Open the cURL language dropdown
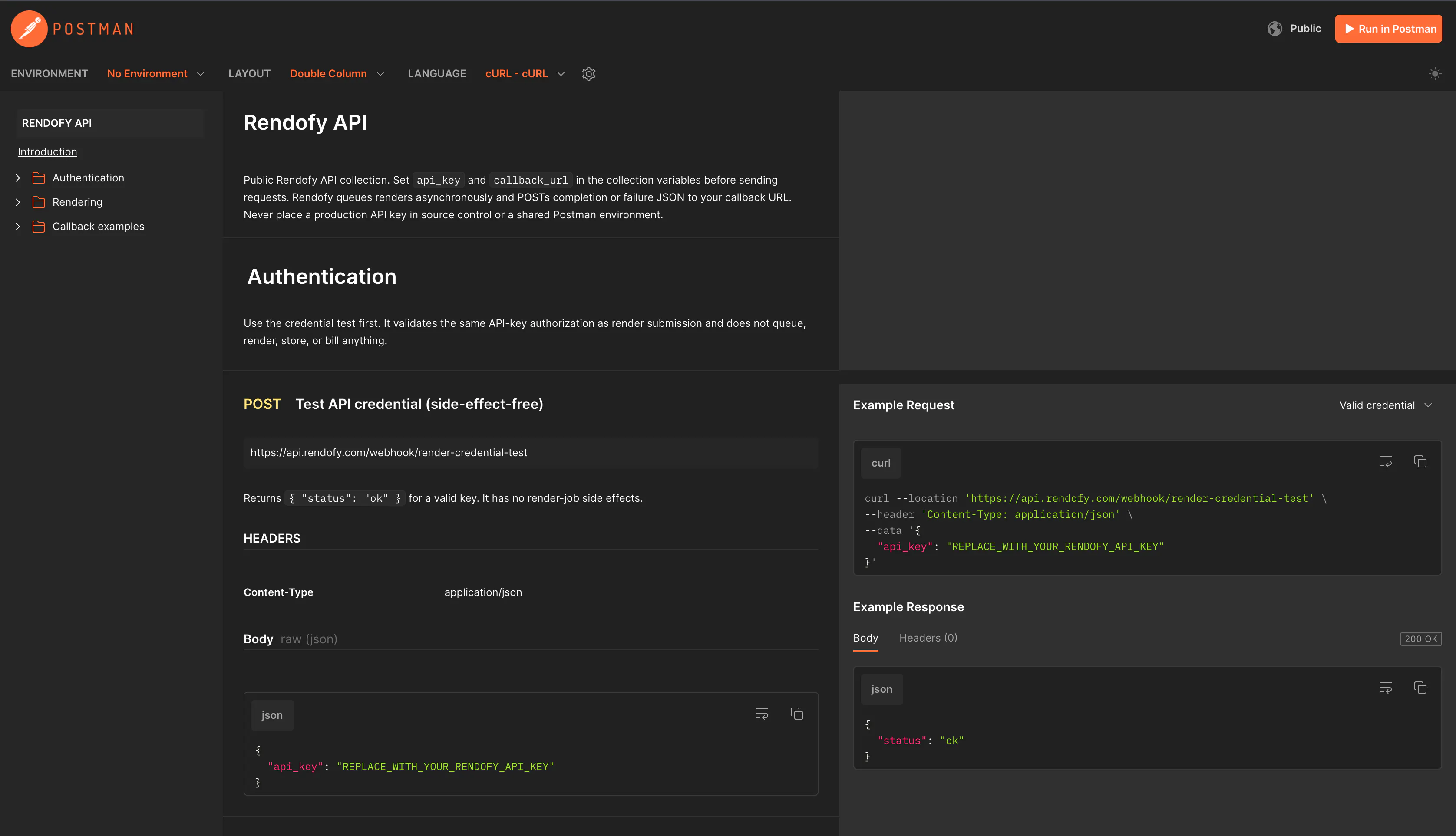Screen dimensions: 1456x836 point(525,73)
